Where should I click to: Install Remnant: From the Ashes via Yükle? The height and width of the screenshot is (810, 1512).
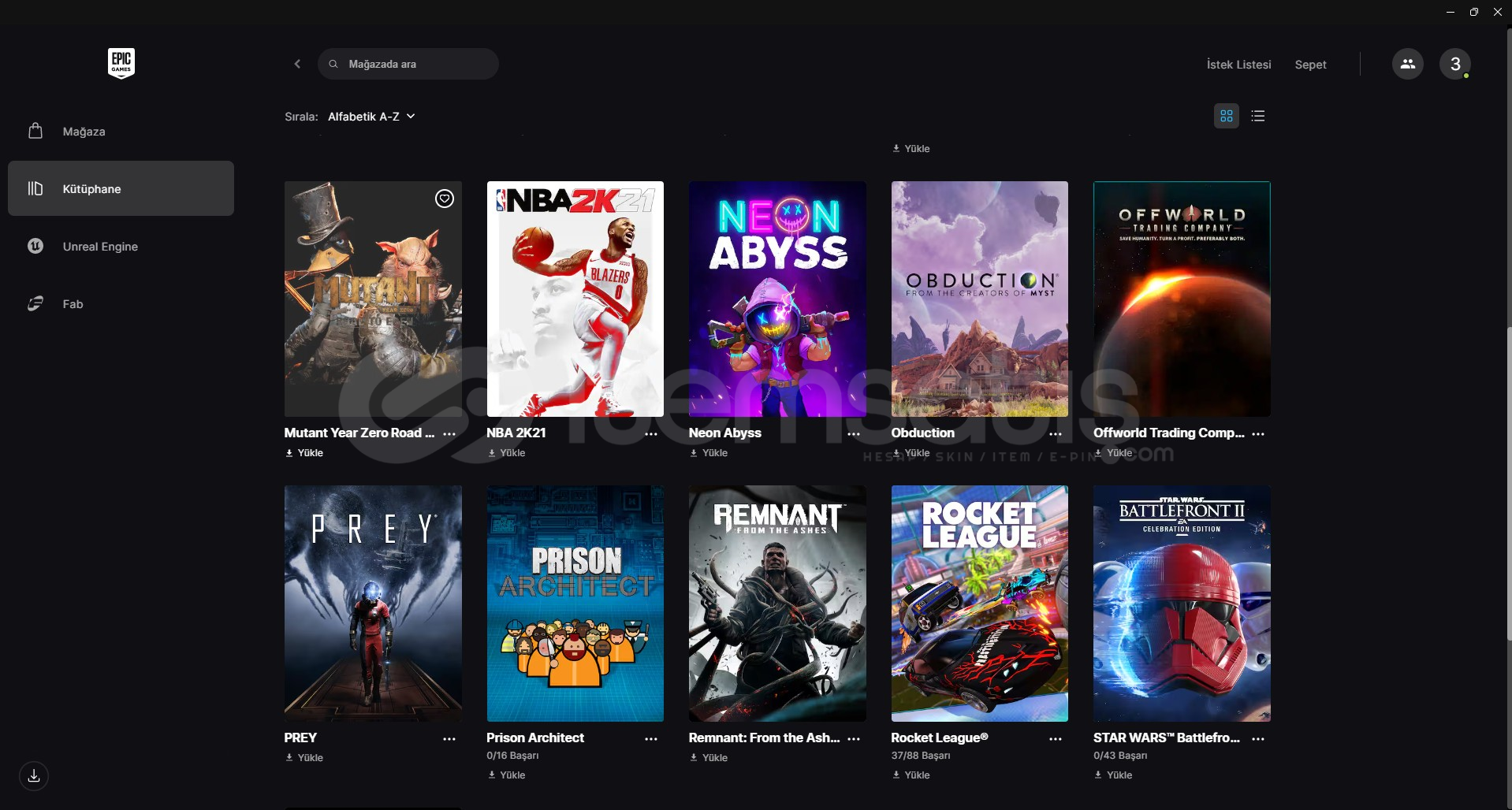[709, 758]
